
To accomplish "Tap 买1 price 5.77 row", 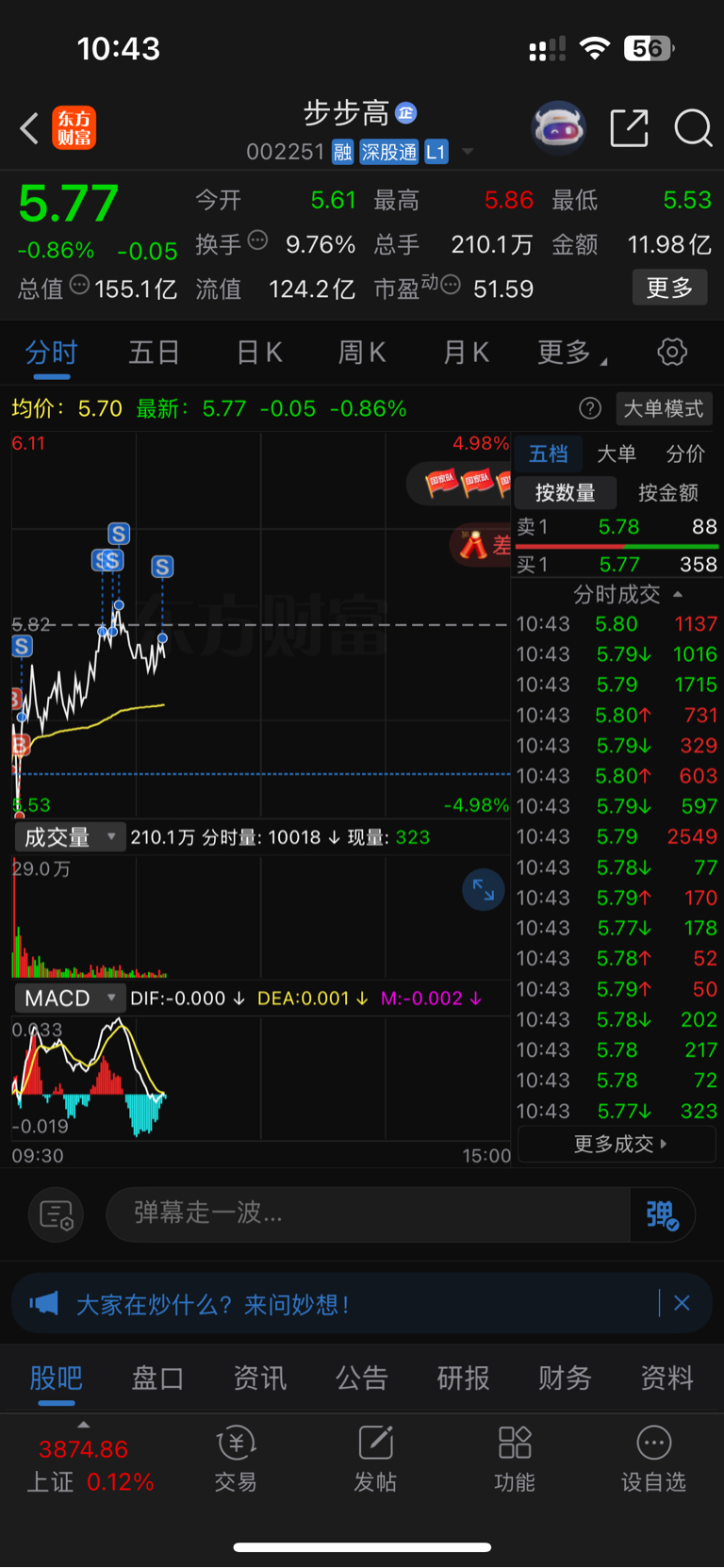I will click(x=617, y=564).
